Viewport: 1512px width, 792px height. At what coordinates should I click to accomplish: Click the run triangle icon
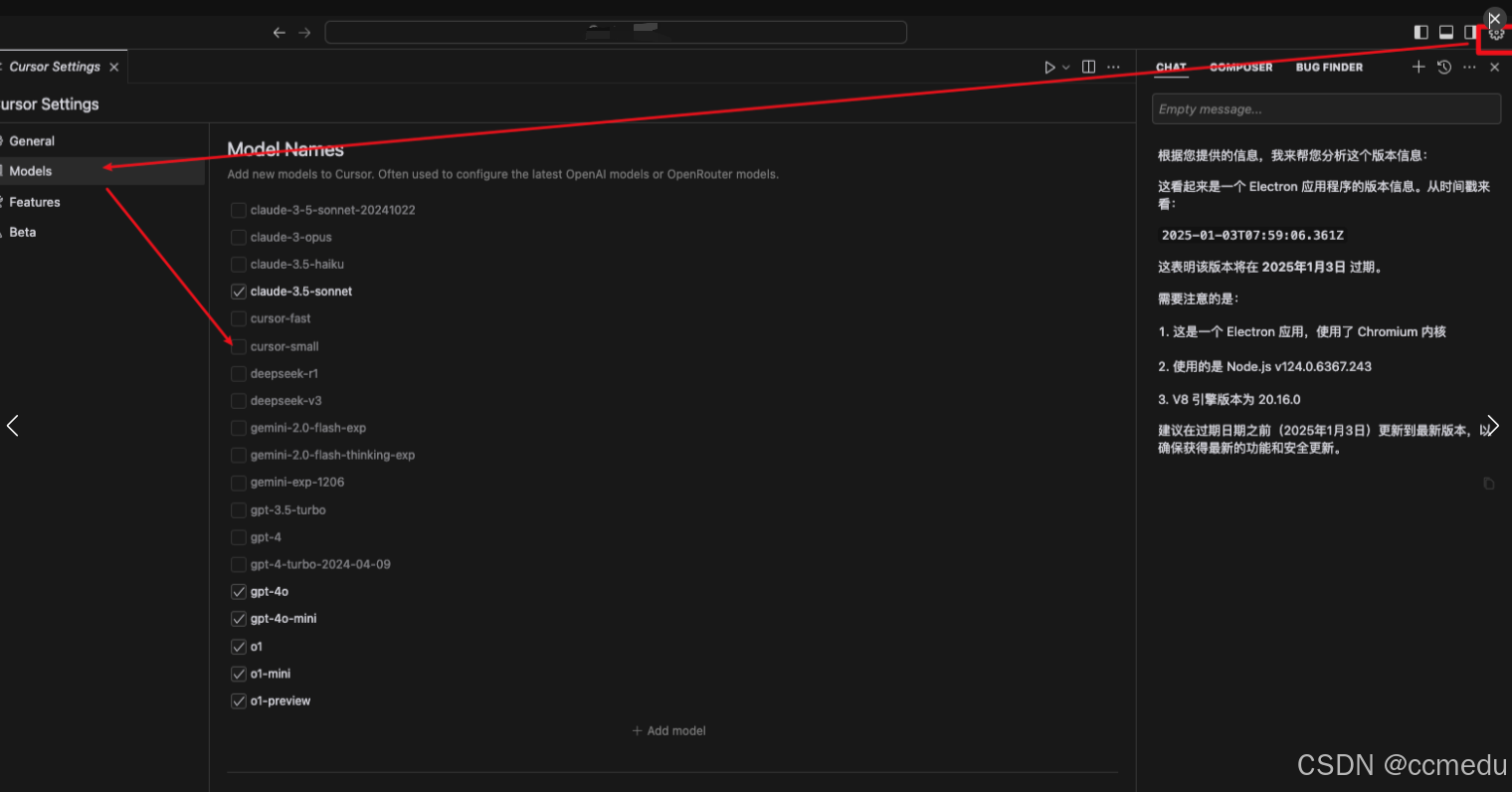tap(1049, 68)
